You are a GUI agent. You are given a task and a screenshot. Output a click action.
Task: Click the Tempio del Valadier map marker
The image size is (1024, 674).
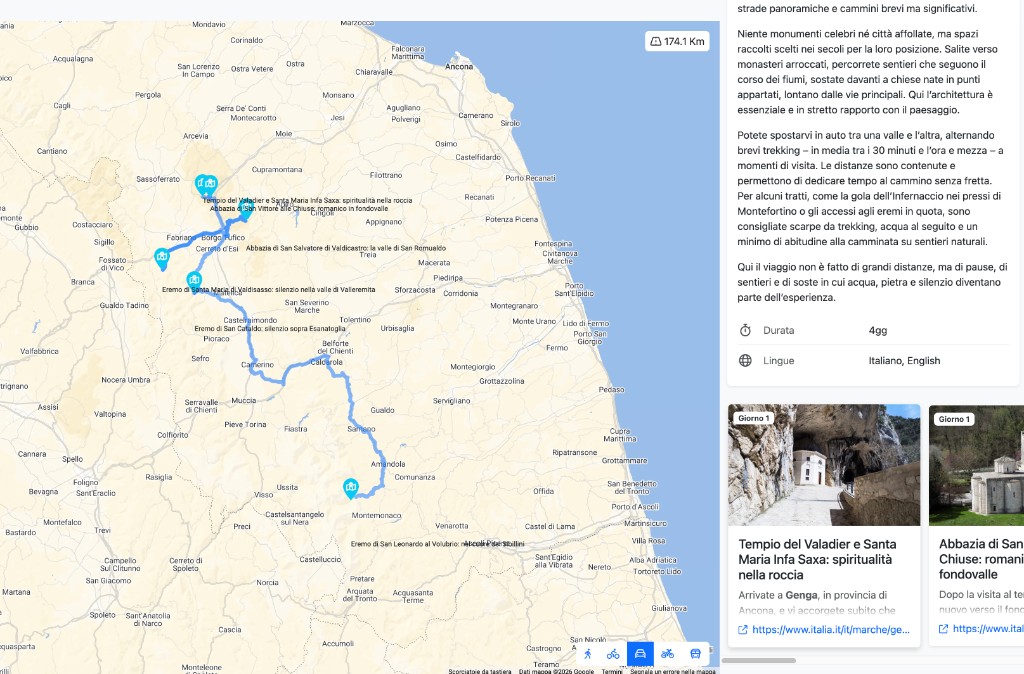click(x=202, y=185)
